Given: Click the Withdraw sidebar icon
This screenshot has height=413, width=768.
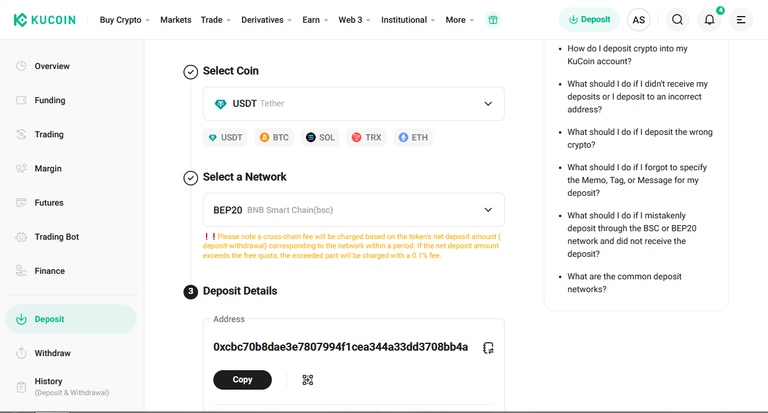Looking at the screenshot, I should [21, 353].
